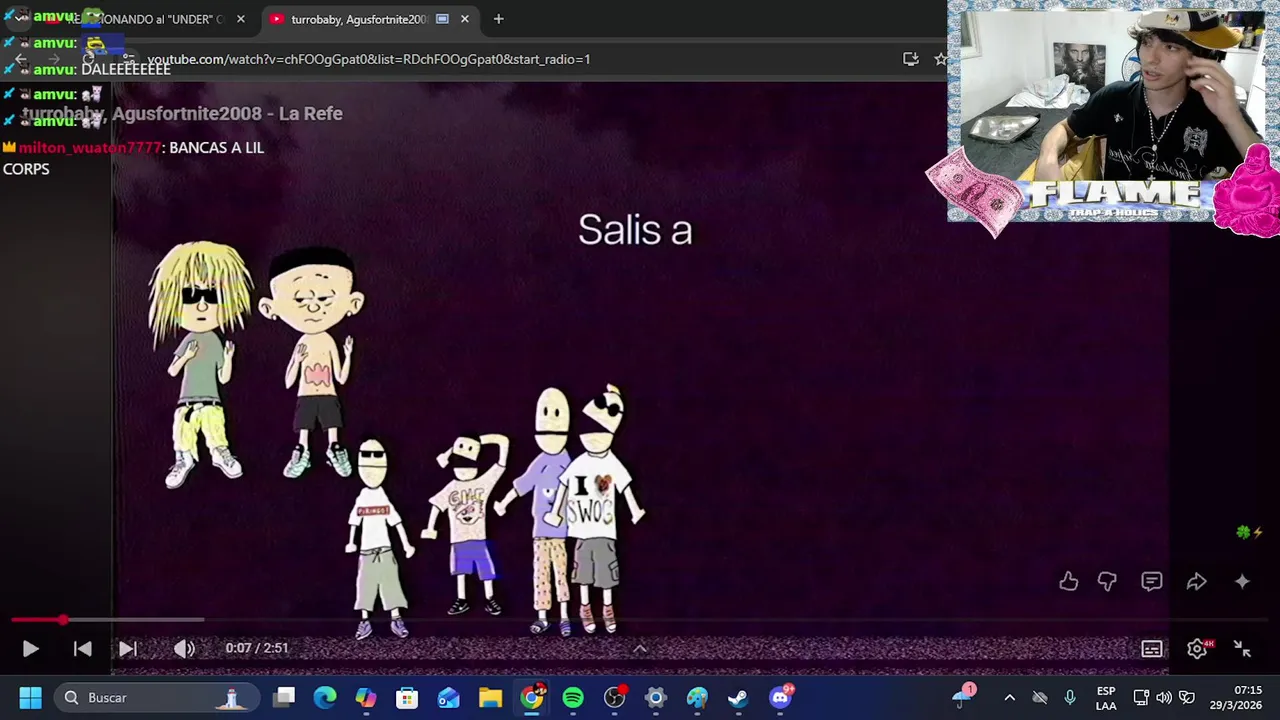Image resolution: width=1280 pixels, height=720 pixels.
Task: Open the Settings gear app in taskbar
Action: [655, 698]
